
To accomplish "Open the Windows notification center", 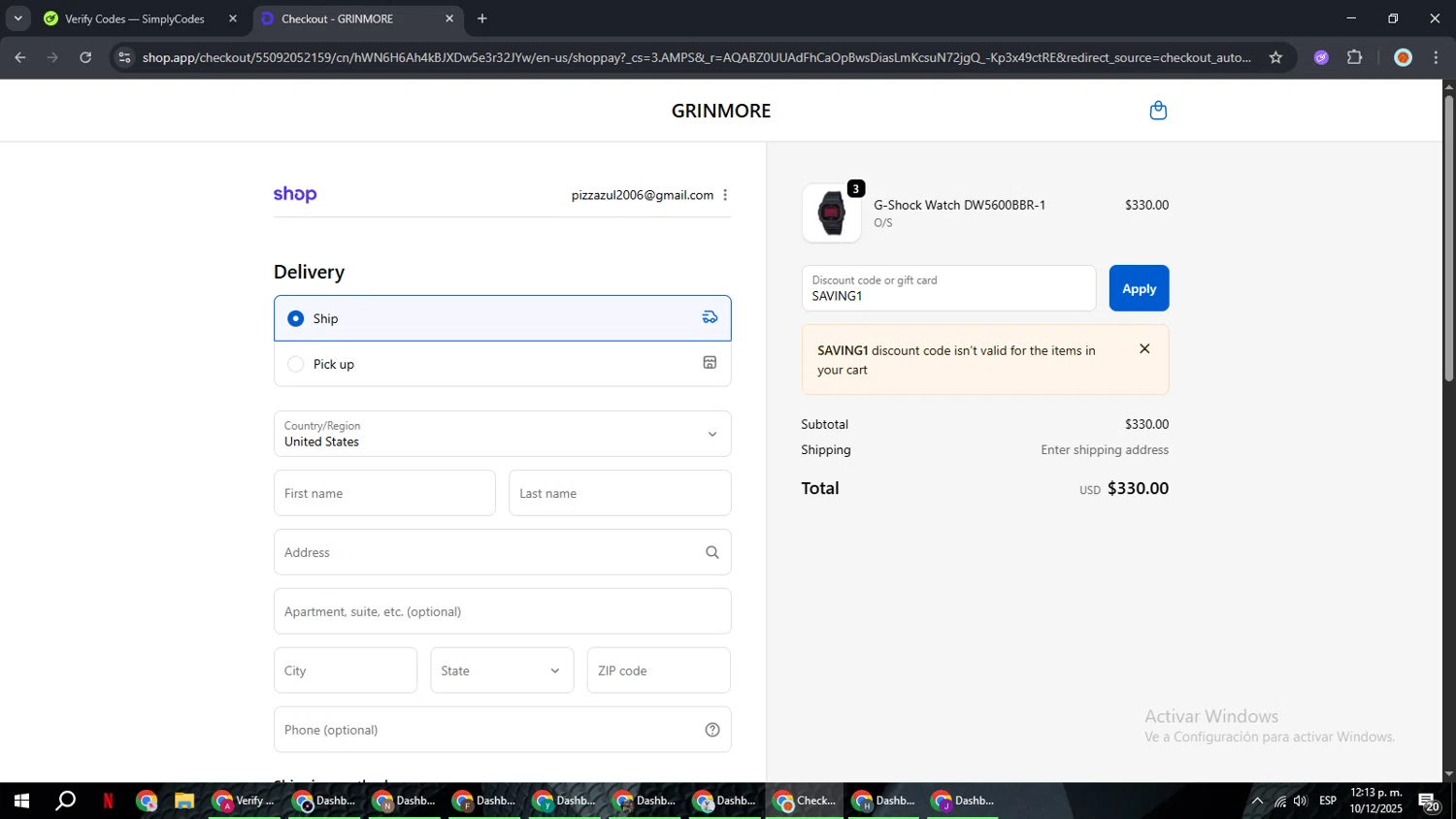I will (1430, 802).
